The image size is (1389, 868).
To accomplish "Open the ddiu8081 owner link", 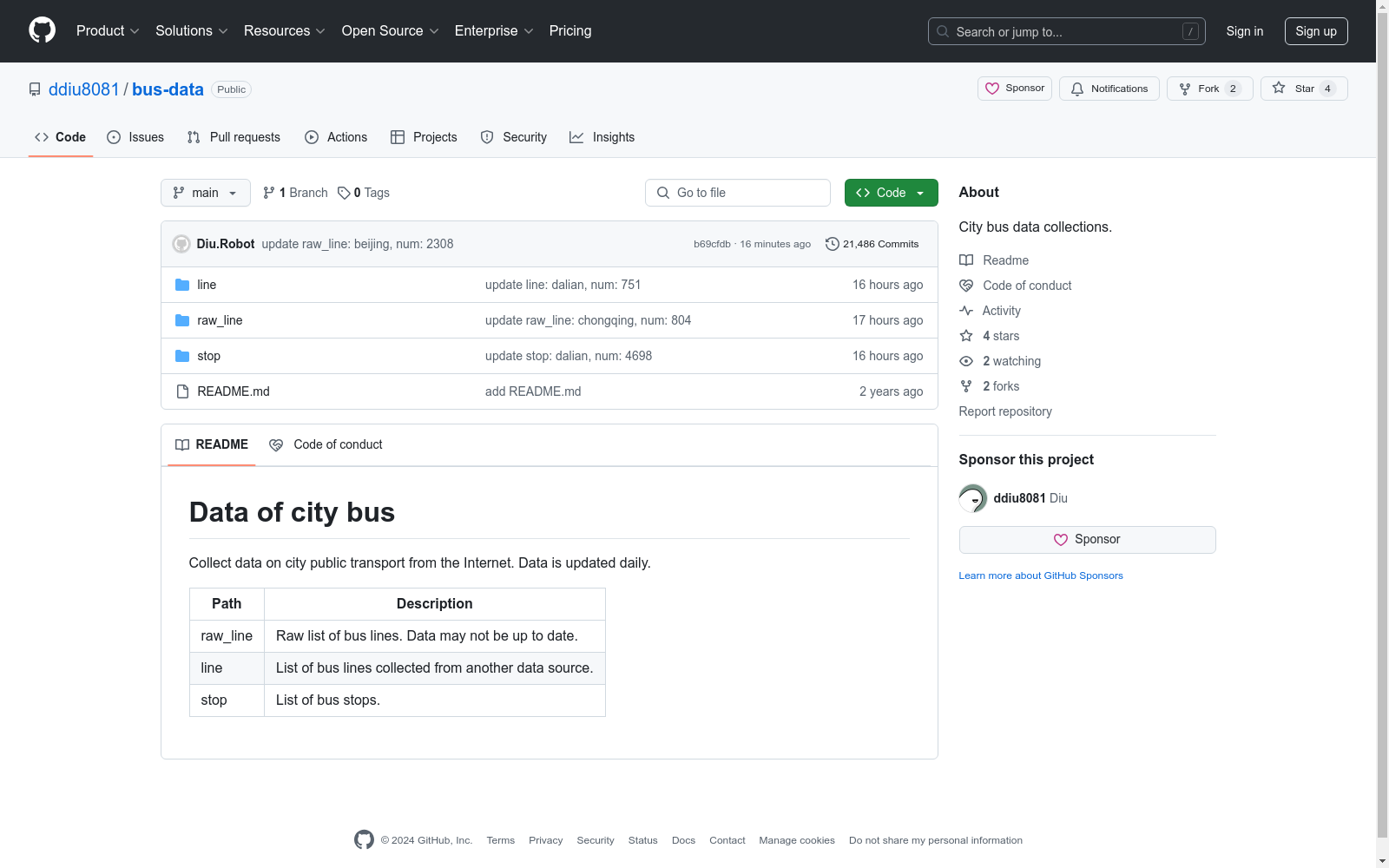I will coord(83,89).
